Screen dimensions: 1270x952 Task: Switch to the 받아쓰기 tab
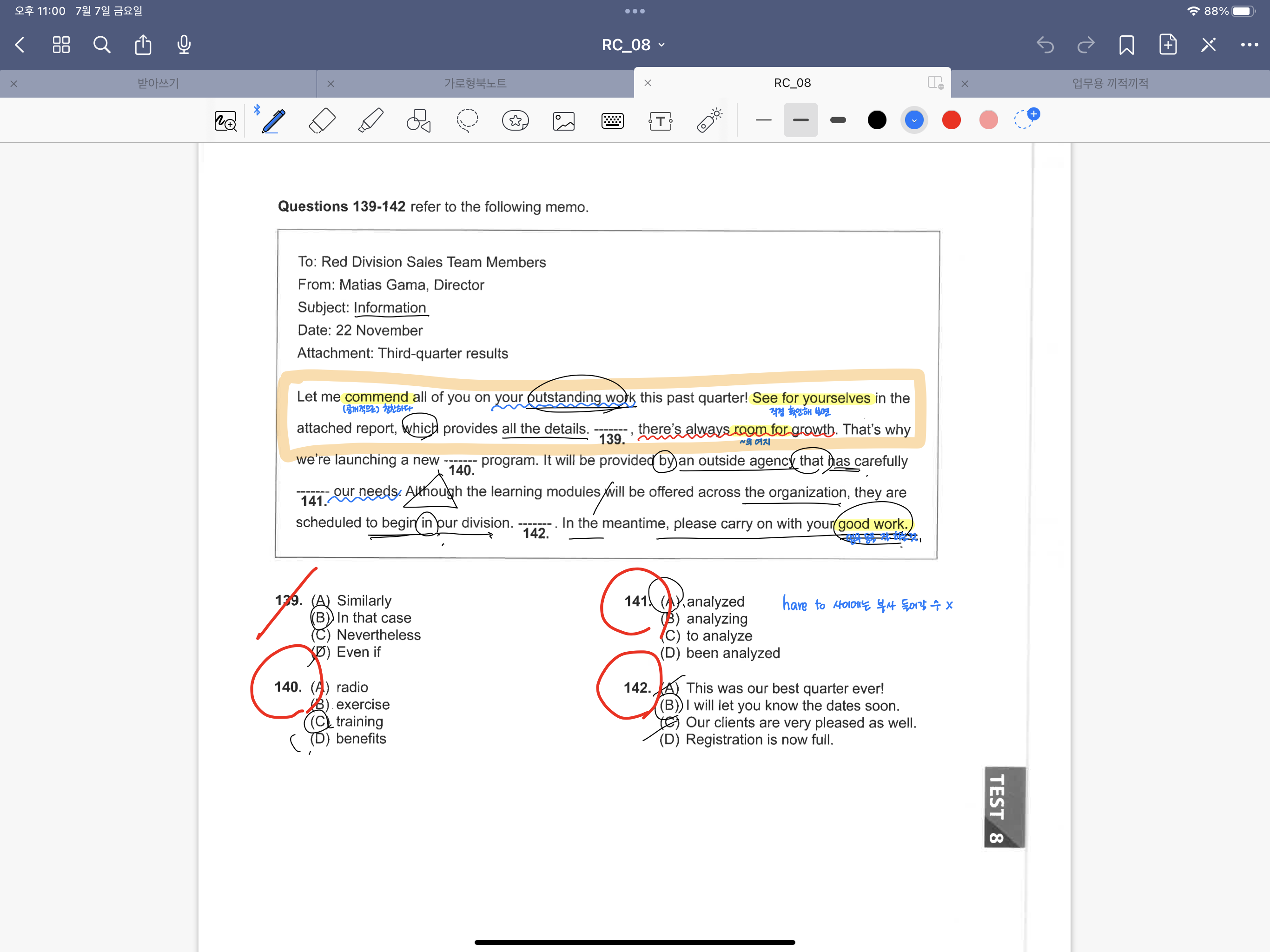(x=158, y=83)
